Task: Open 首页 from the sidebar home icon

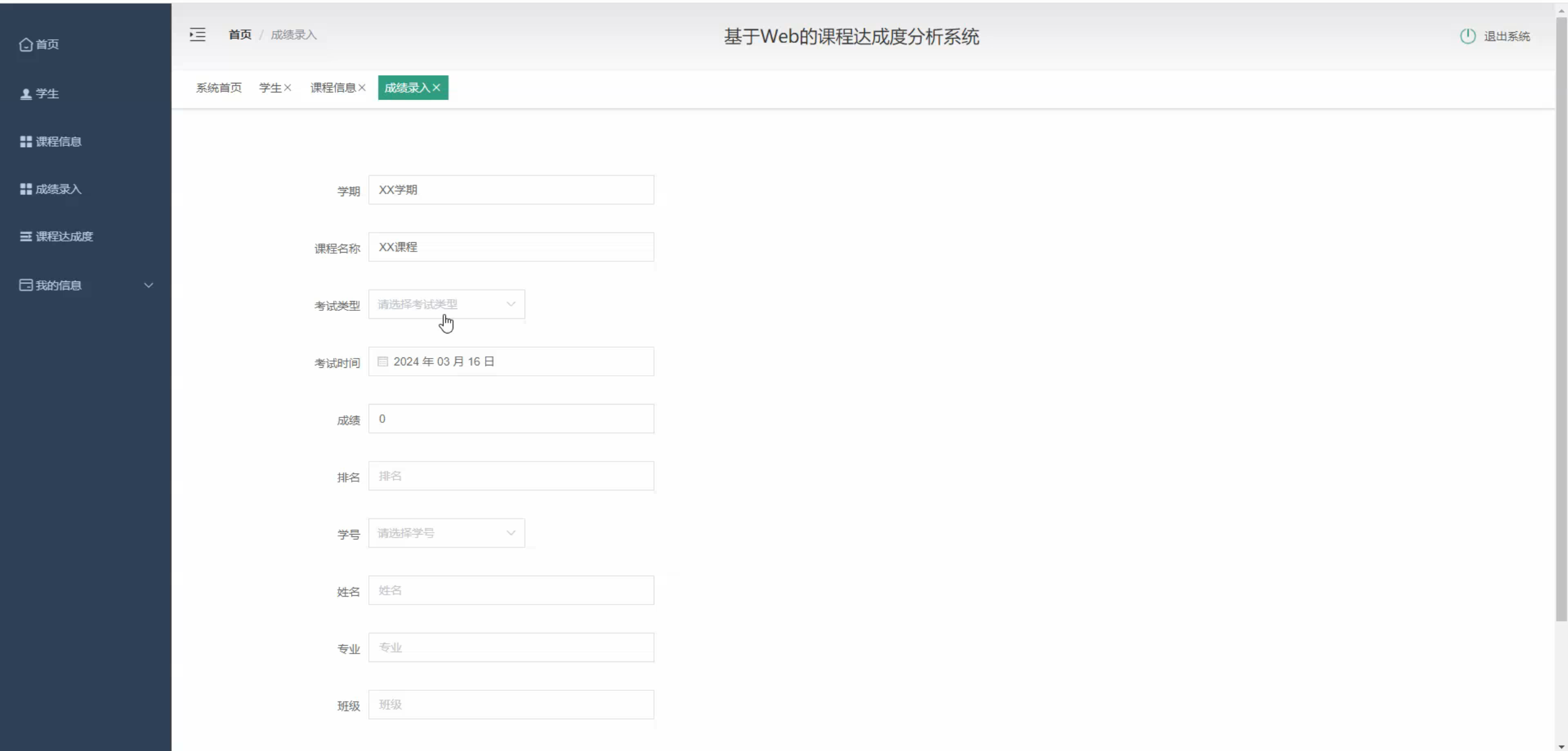Action: pos(26,44)
